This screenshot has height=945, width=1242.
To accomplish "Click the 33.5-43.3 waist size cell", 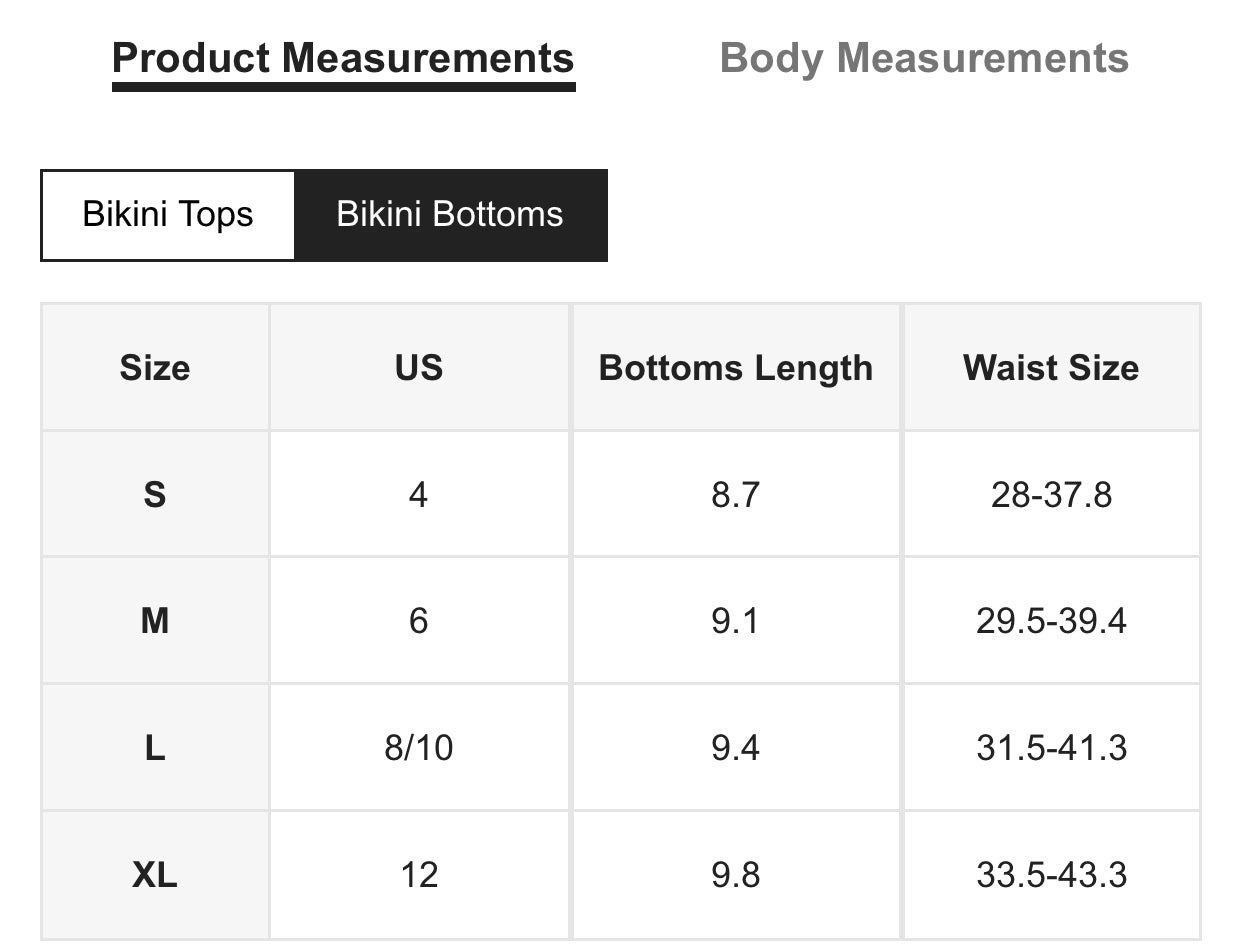I will [1051, 875].
